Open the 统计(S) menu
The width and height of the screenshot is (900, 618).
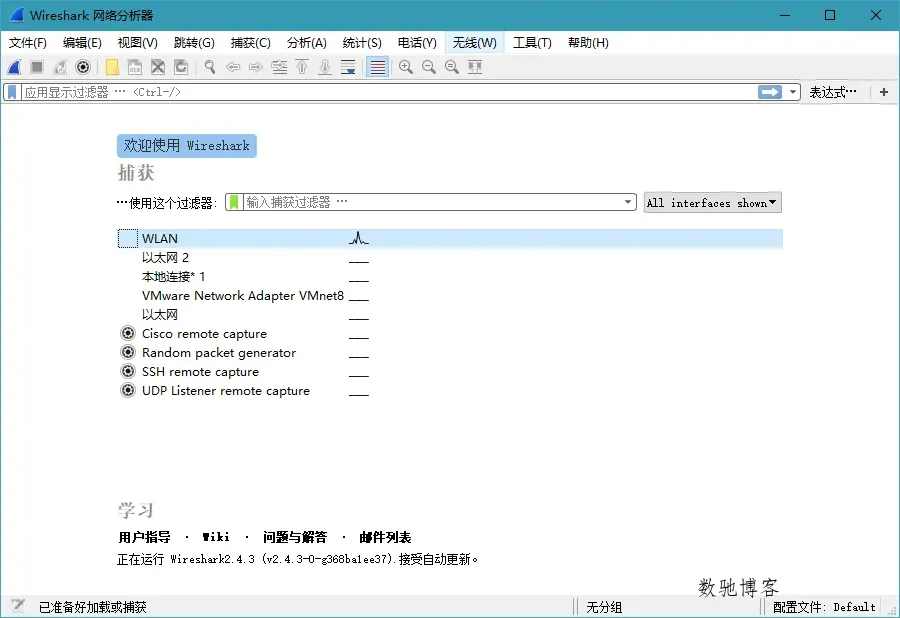click(x=362, y=42)
